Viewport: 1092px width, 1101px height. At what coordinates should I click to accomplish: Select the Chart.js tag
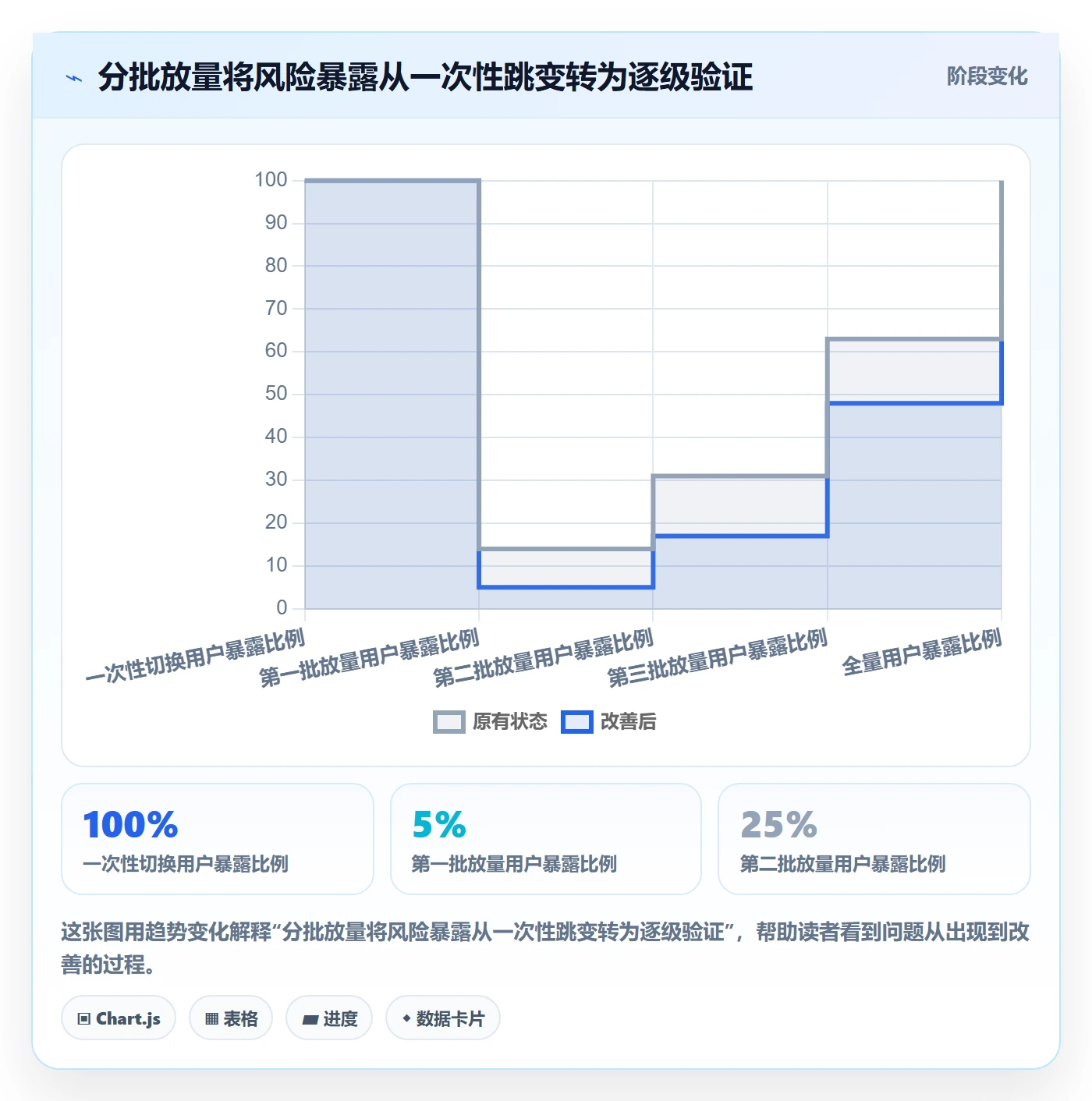coord(119,1018)
